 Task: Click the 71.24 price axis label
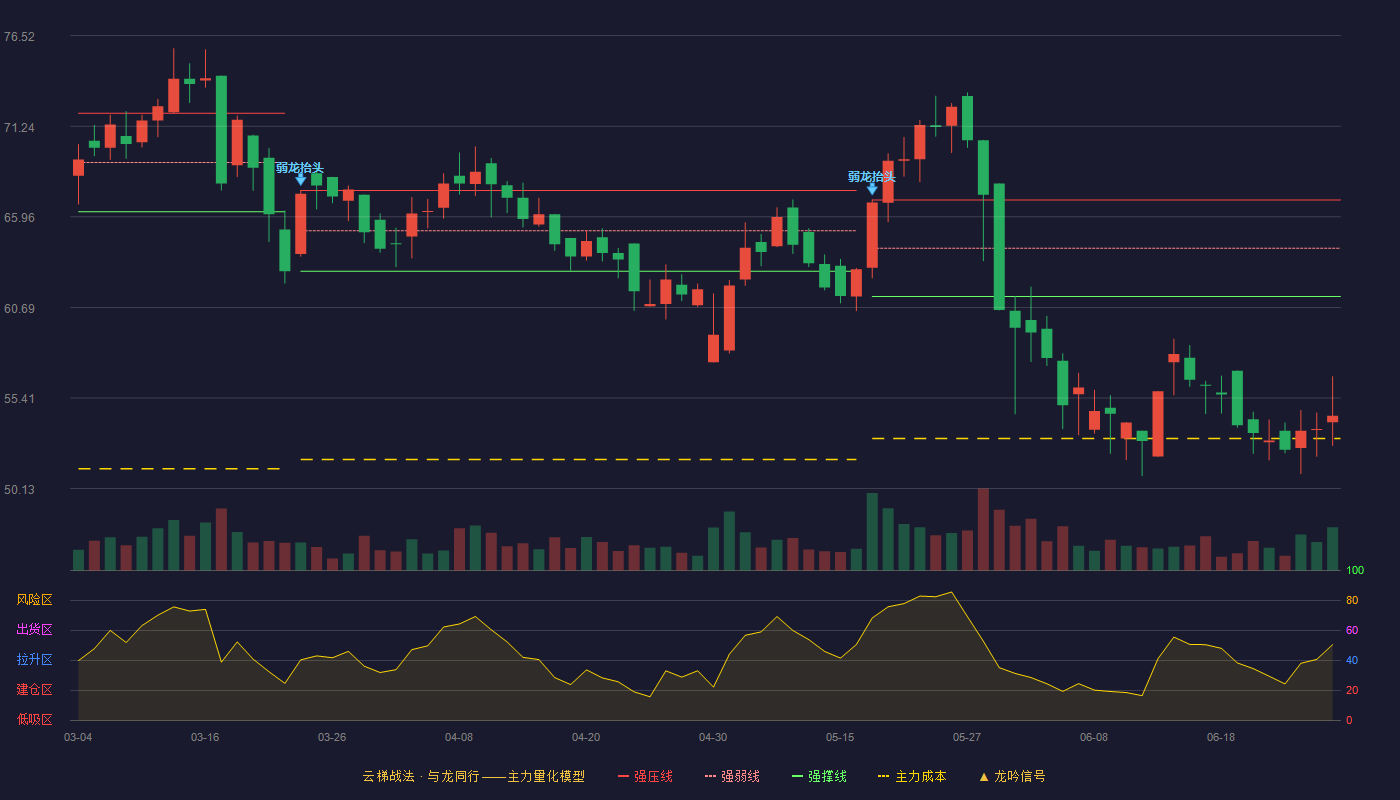pos(19,128)
